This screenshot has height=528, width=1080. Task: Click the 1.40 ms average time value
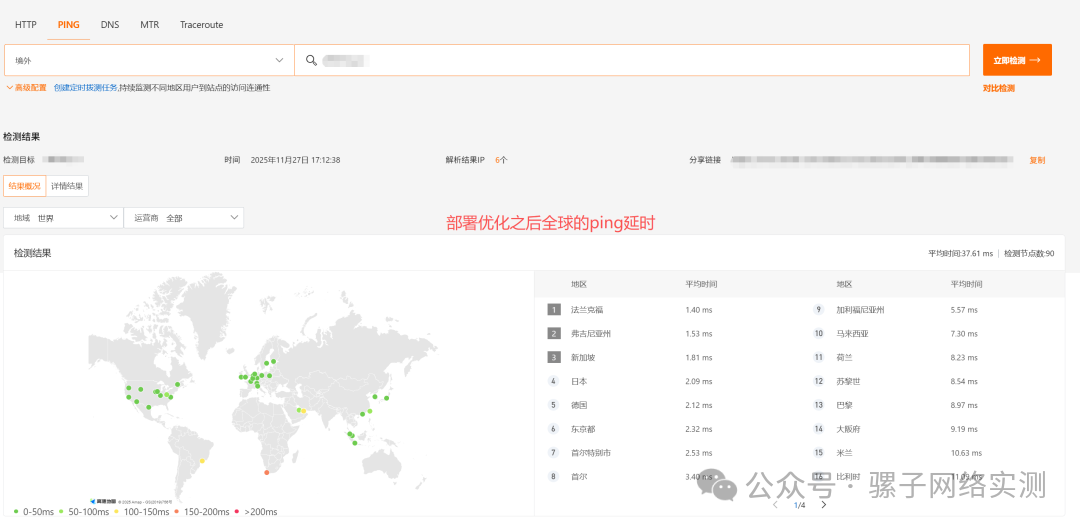point(698,310)
